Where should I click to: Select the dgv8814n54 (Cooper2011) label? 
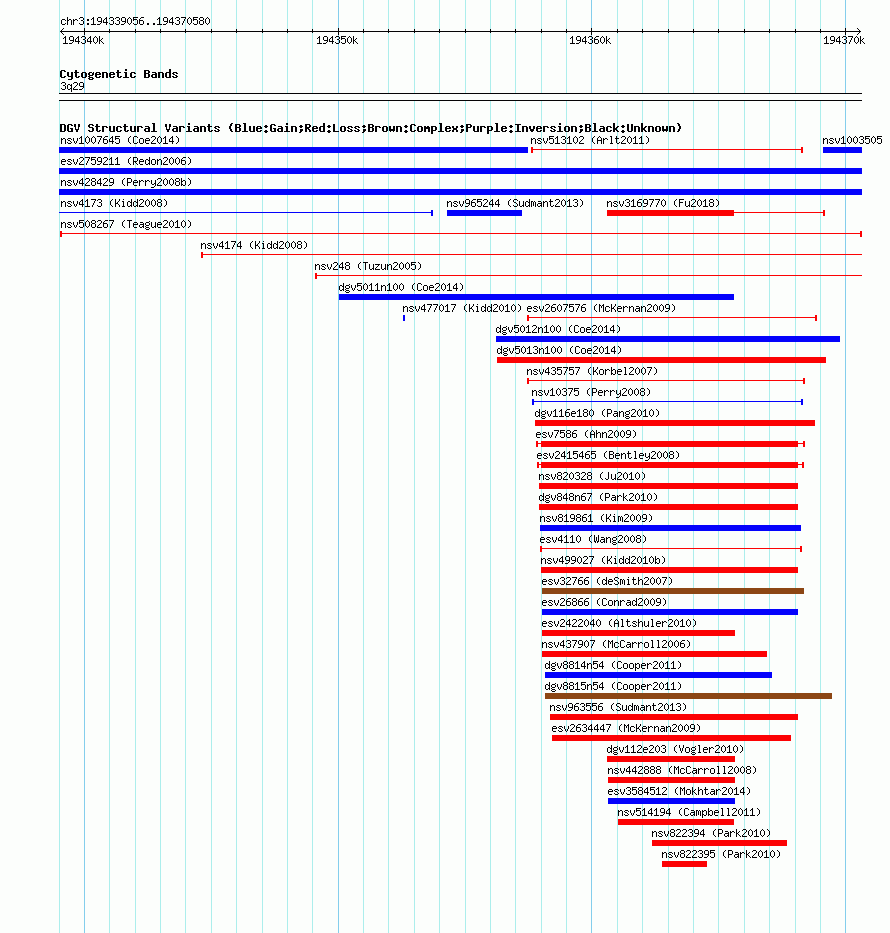[x=613, y=665]
